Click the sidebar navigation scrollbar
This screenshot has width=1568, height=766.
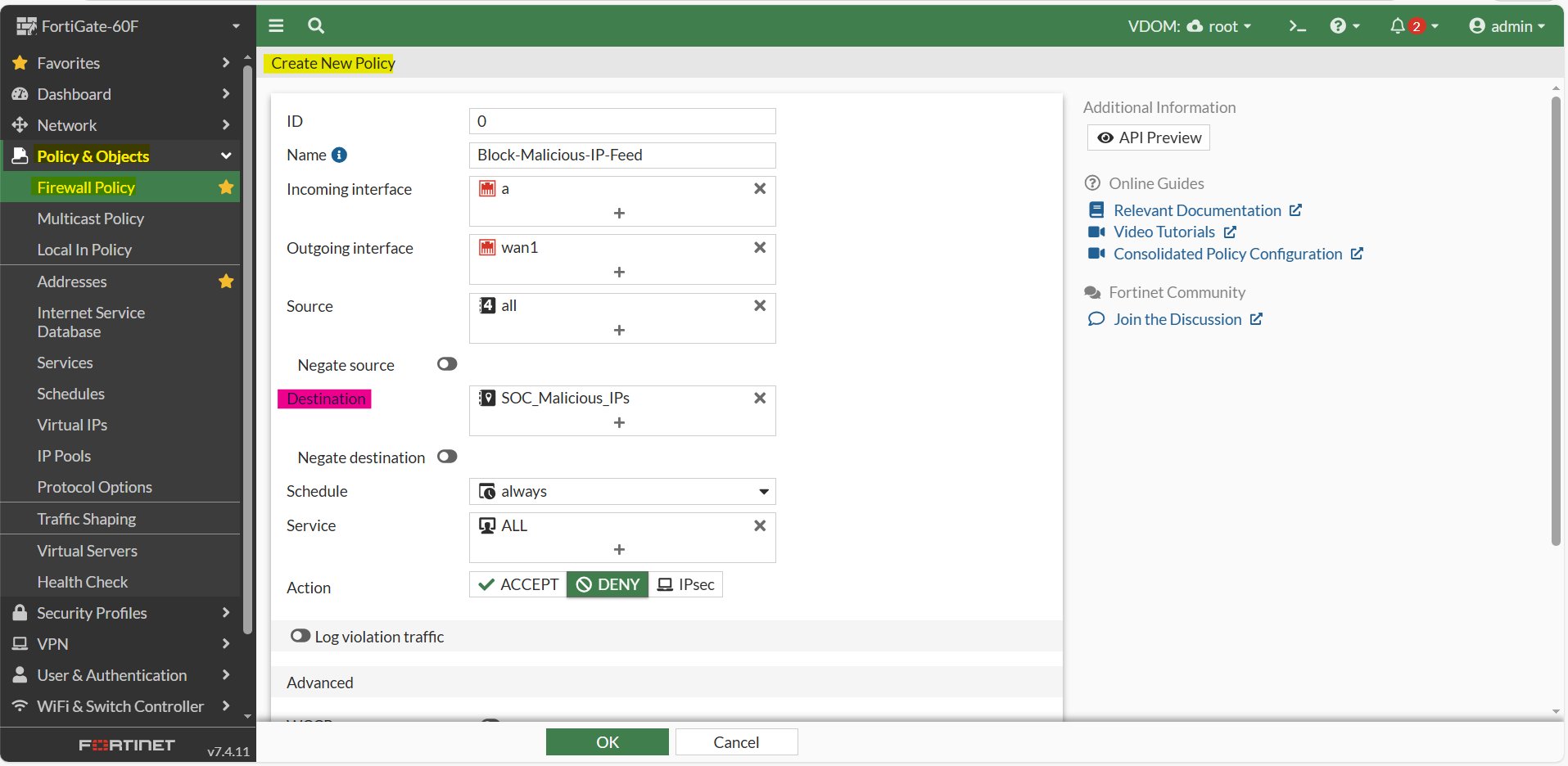point(247,349)
